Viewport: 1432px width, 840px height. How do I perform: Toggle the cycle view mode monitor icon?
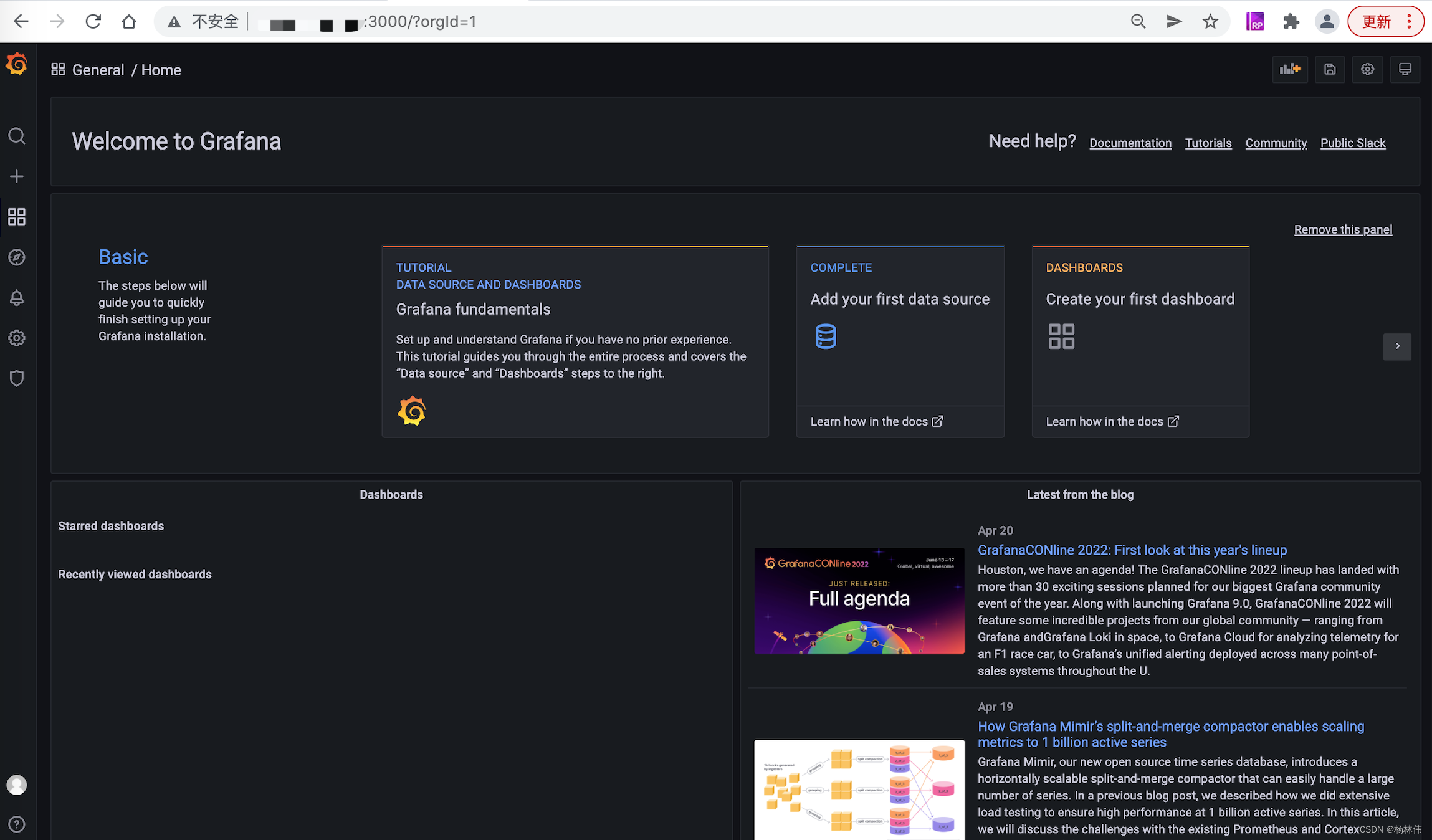tap(1405, 69)
